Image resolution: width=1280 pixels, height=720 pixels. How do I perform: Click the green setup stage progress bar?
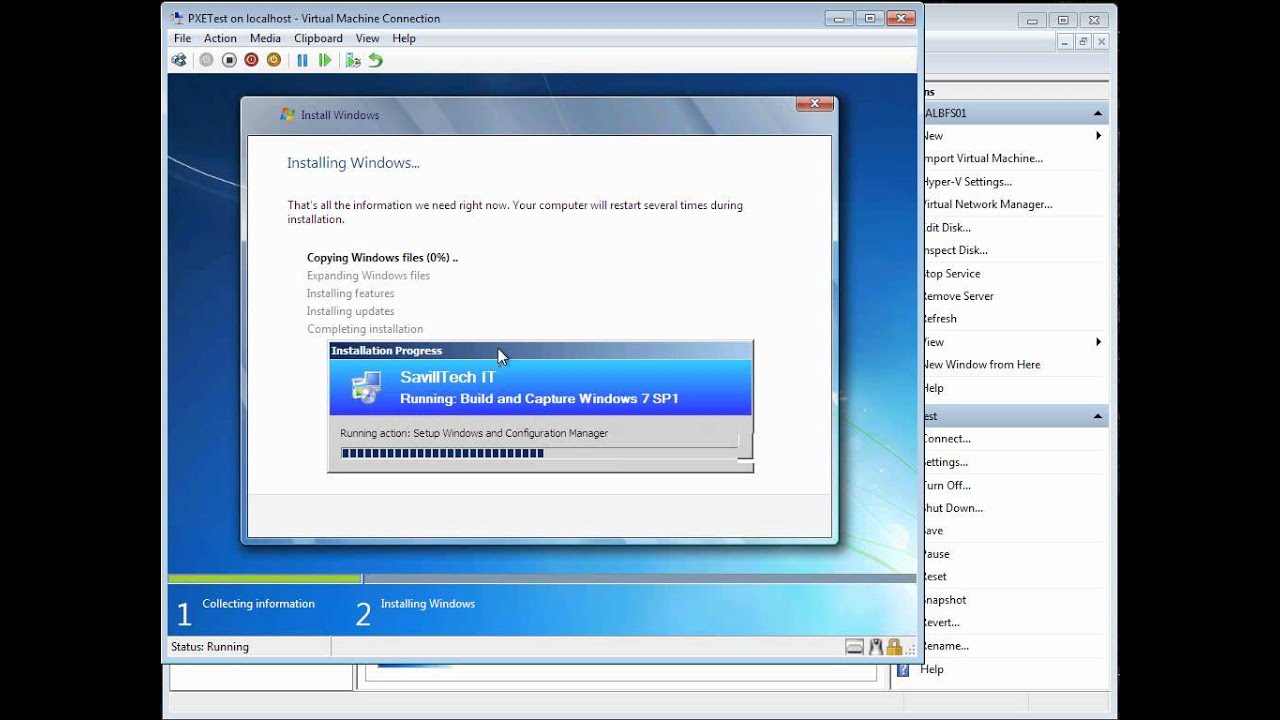coord(265,578)
